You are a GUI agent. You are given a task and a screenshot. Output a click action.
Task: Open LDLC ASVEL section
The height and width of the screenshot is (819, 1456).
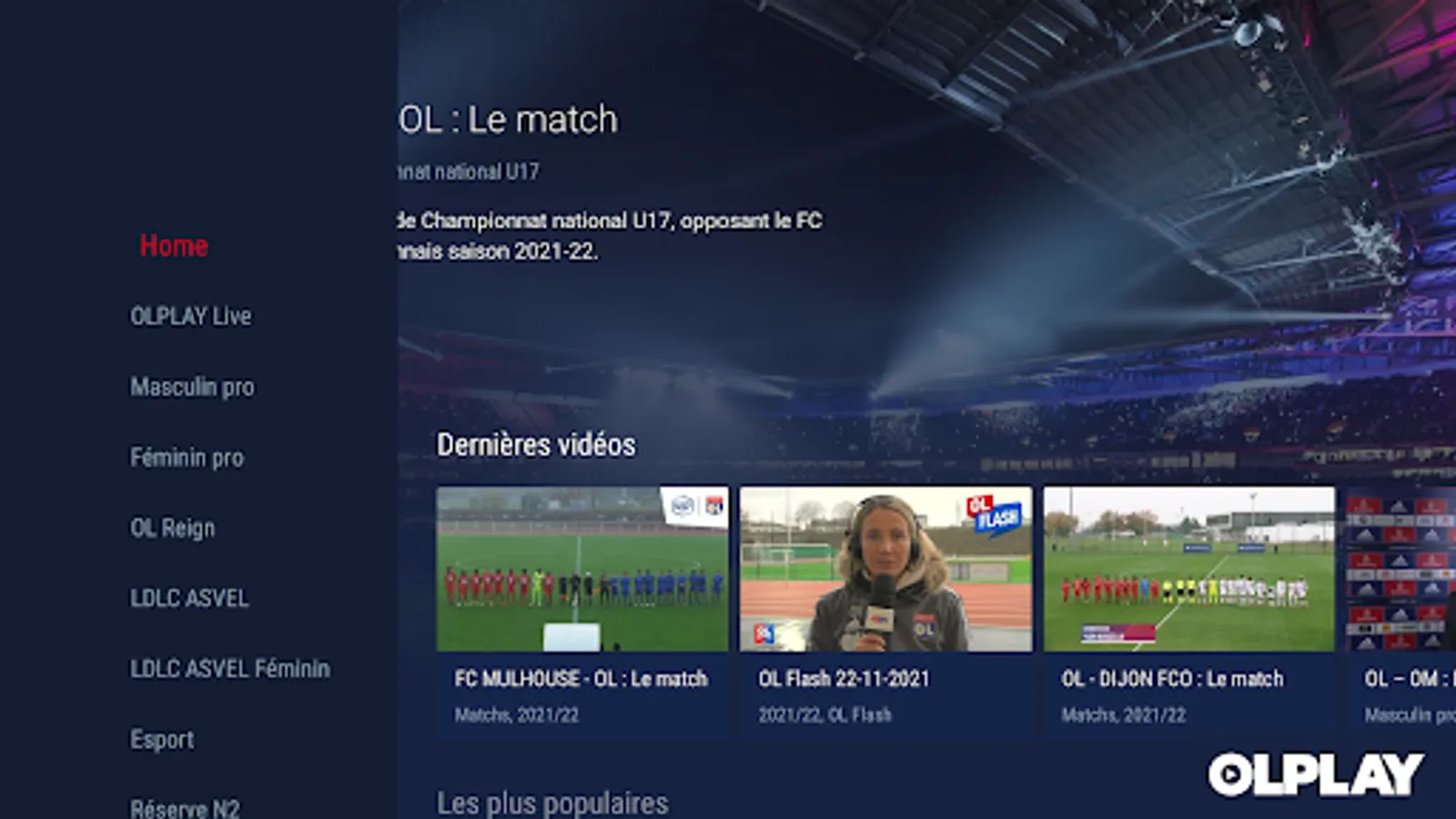189,598
